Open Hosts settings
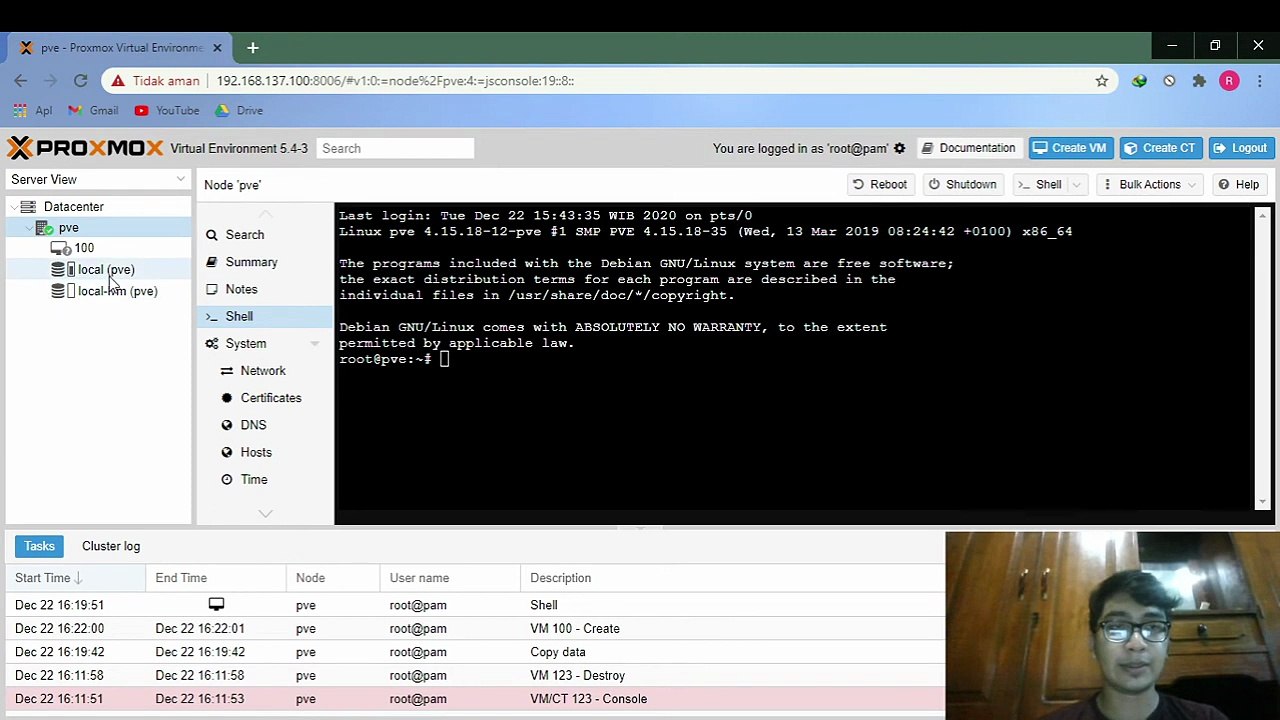Screen dimensions: 1280x720 coord(256,452)
